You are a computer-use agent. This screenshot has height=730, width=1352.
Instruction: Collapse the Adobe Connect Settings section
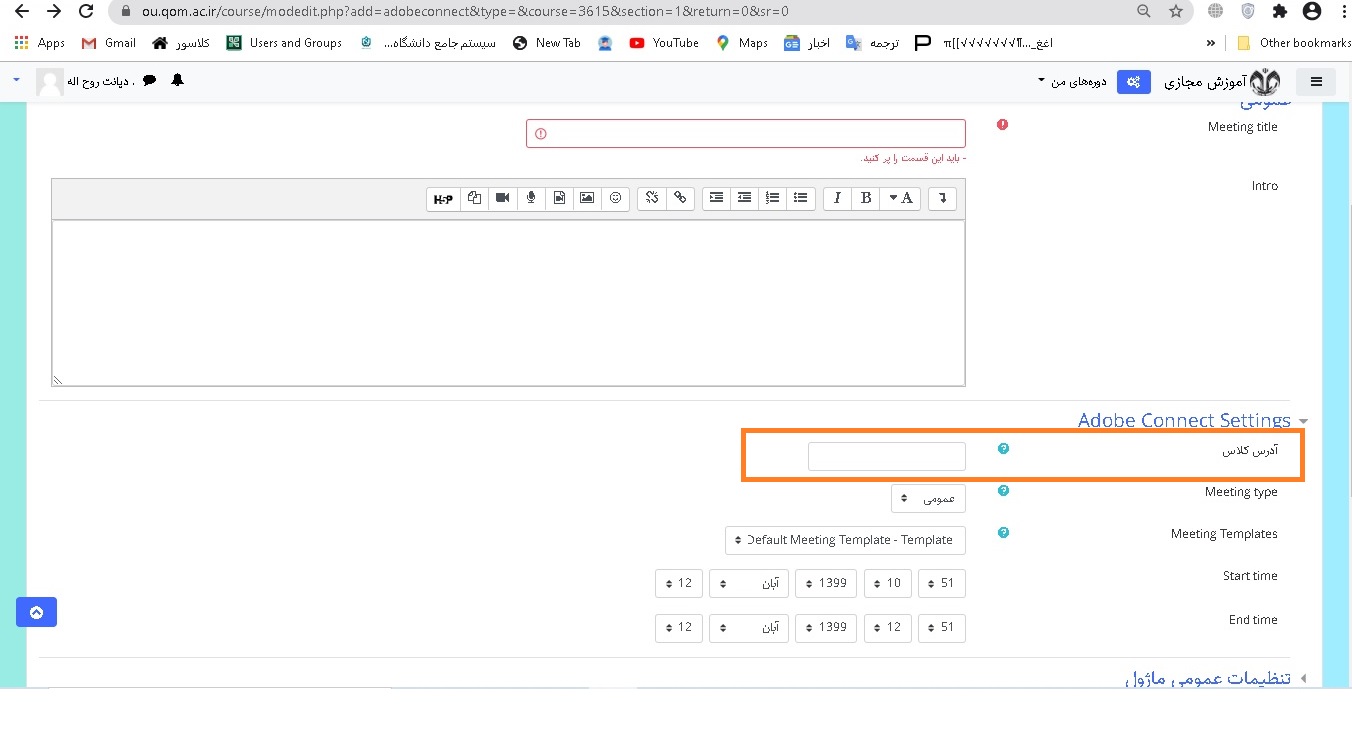point(1303,421)
